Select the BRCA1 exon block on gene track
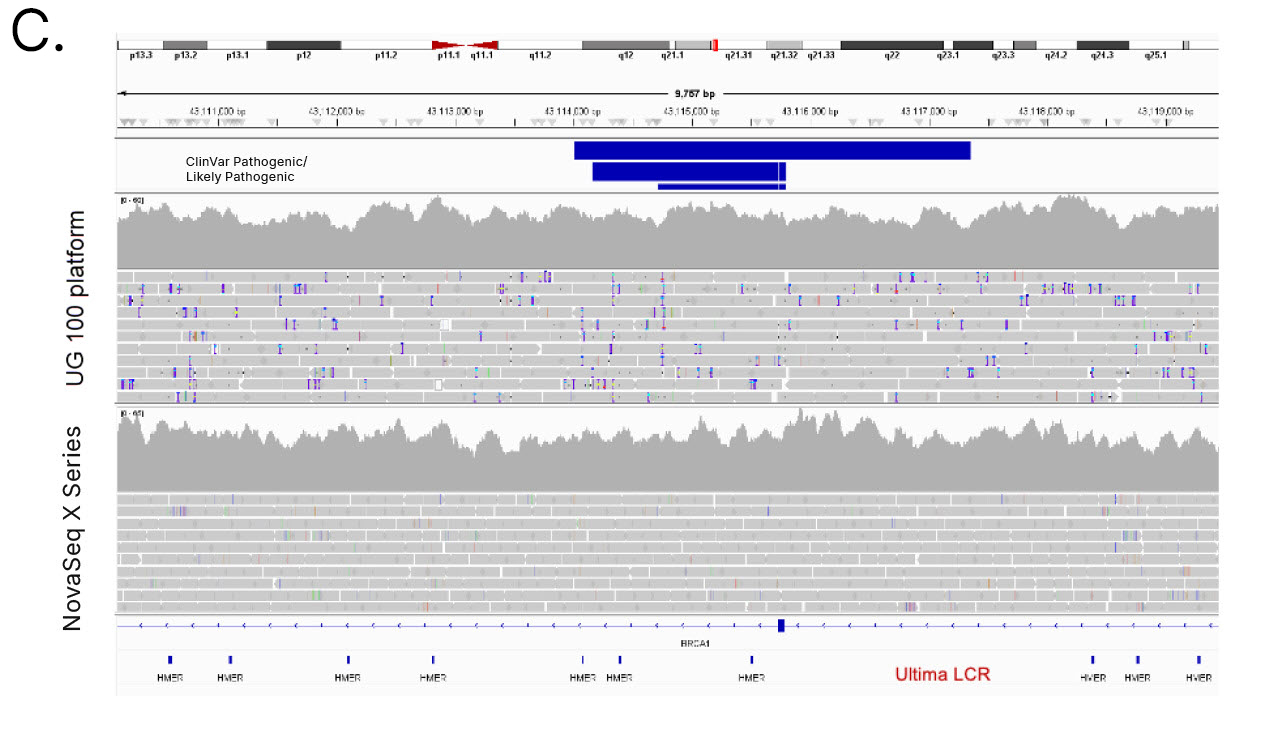The width and height of the screenshot is (1275, 750). coord(781,626)
